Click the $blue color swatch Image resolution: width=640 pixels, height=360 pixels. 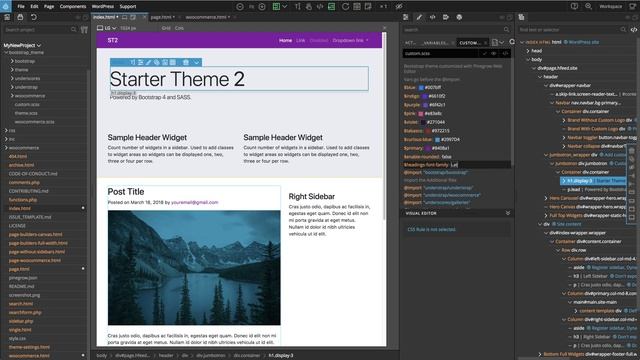coord(421,87)
